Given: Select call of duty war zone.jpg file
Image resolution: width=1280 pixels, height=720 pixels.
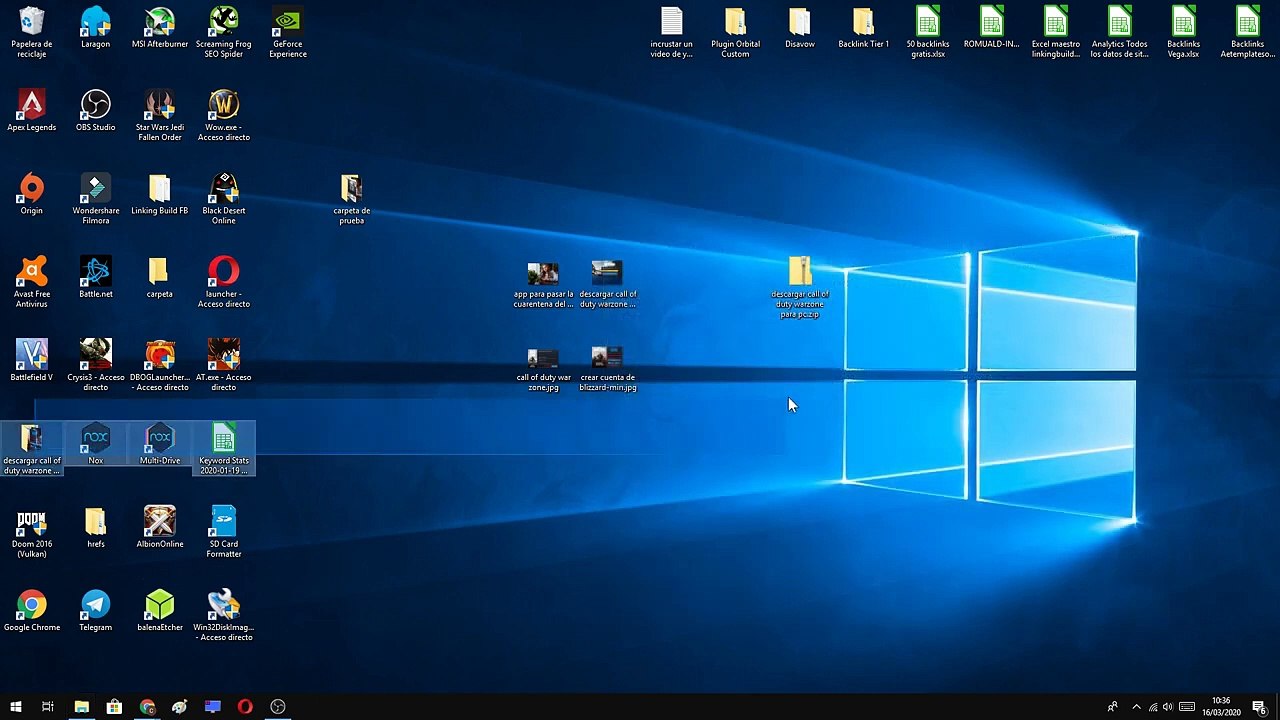Looking at the screenshot, I should [x=543, y=368].
